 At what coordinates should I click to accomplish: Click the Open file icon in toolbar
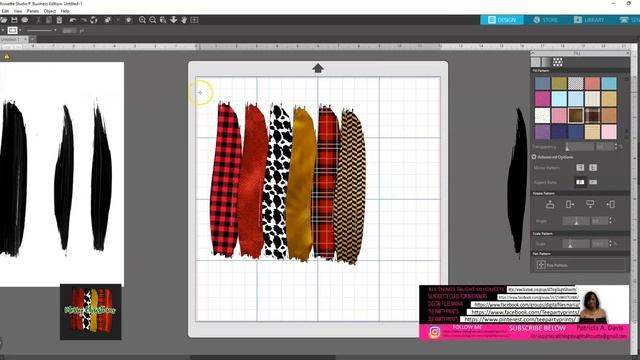coord(4,20)
